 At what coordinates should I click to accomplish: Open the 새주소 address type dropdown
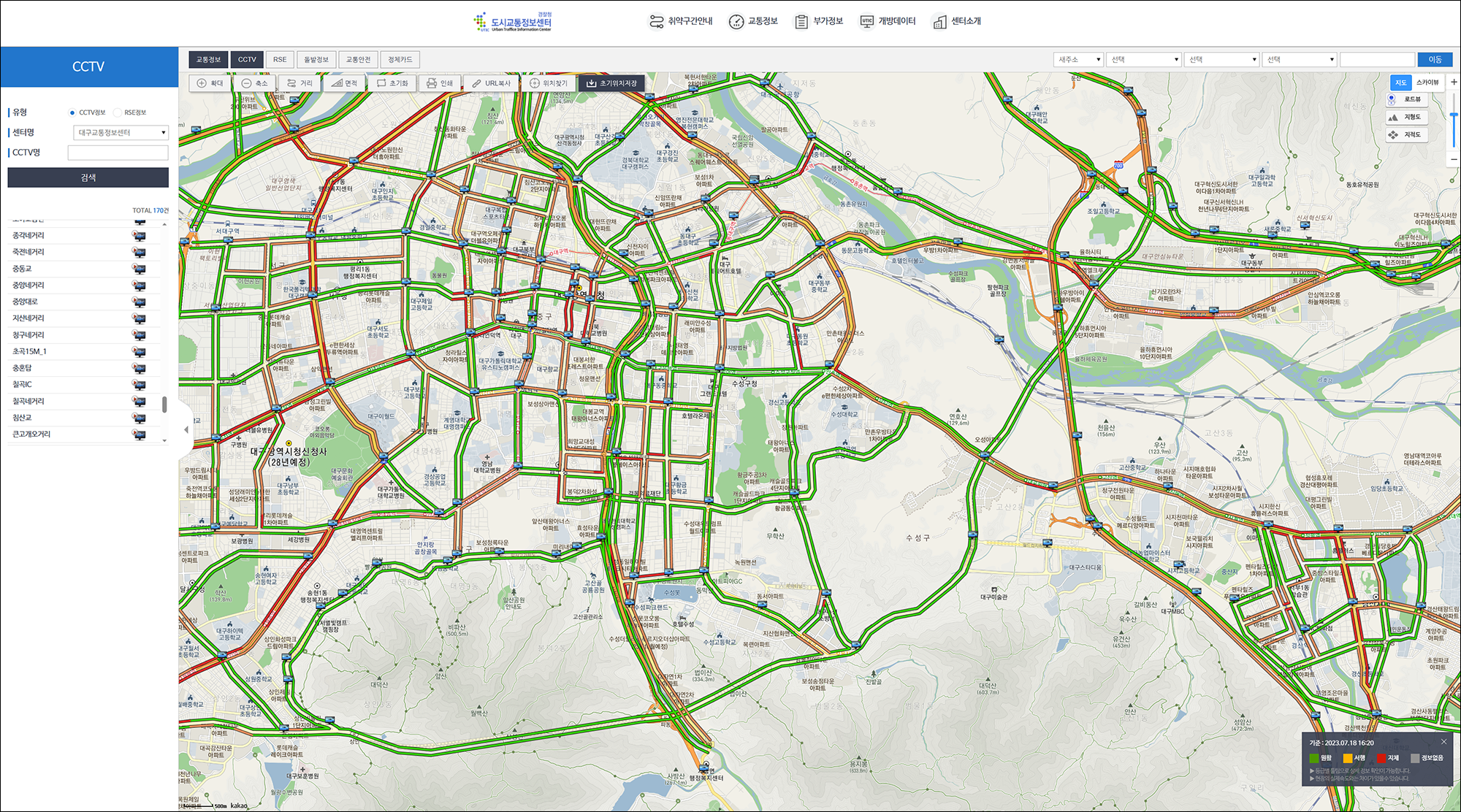coord(1078,60)
